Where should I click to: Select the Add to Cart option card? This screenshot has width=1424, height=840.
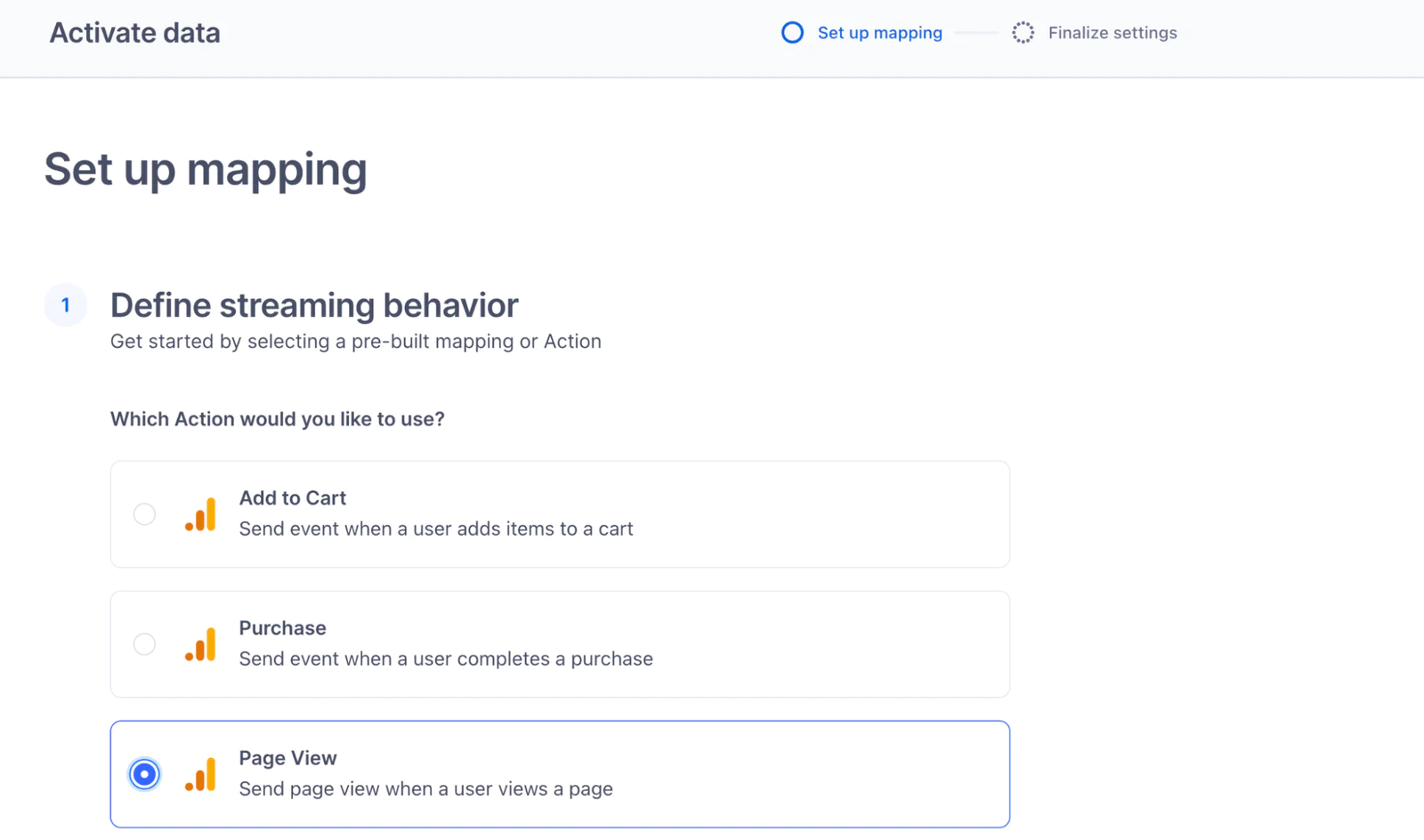(x=559, y=513)
